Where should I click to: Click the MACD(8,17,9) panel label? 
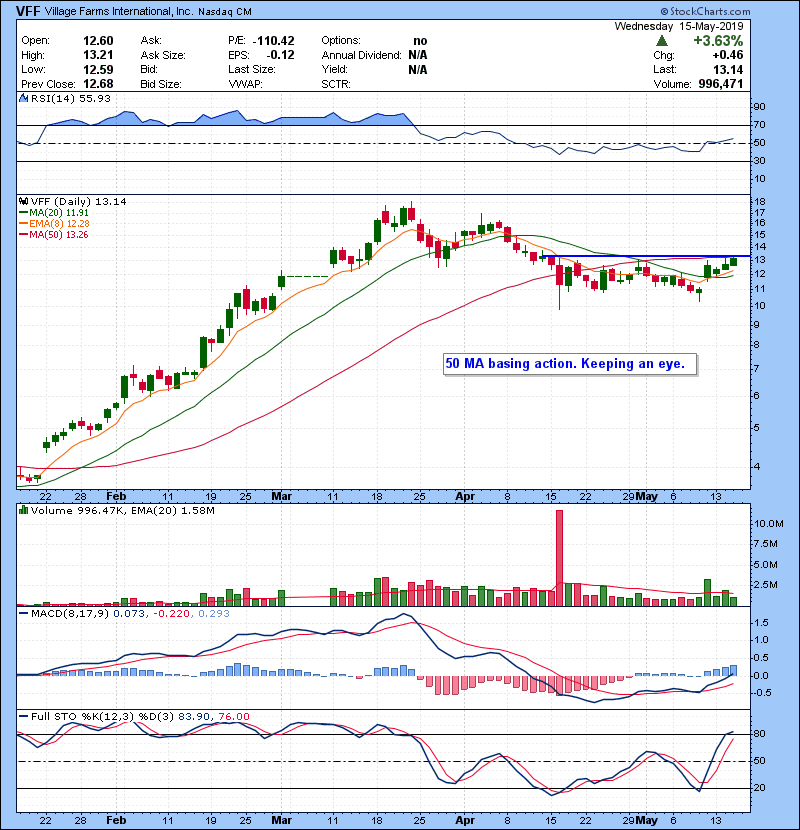[70, 614]
